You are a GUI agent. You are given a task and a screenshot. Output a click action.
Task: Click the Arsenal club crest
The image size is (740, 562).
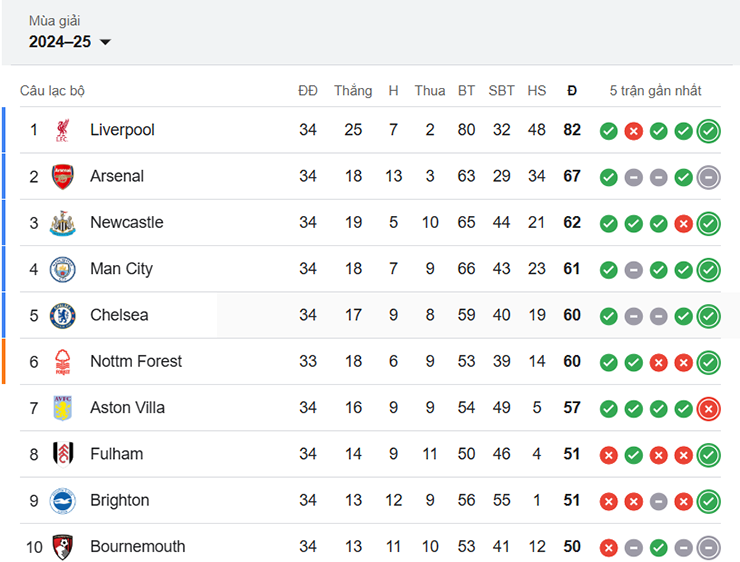coord(63,176)
